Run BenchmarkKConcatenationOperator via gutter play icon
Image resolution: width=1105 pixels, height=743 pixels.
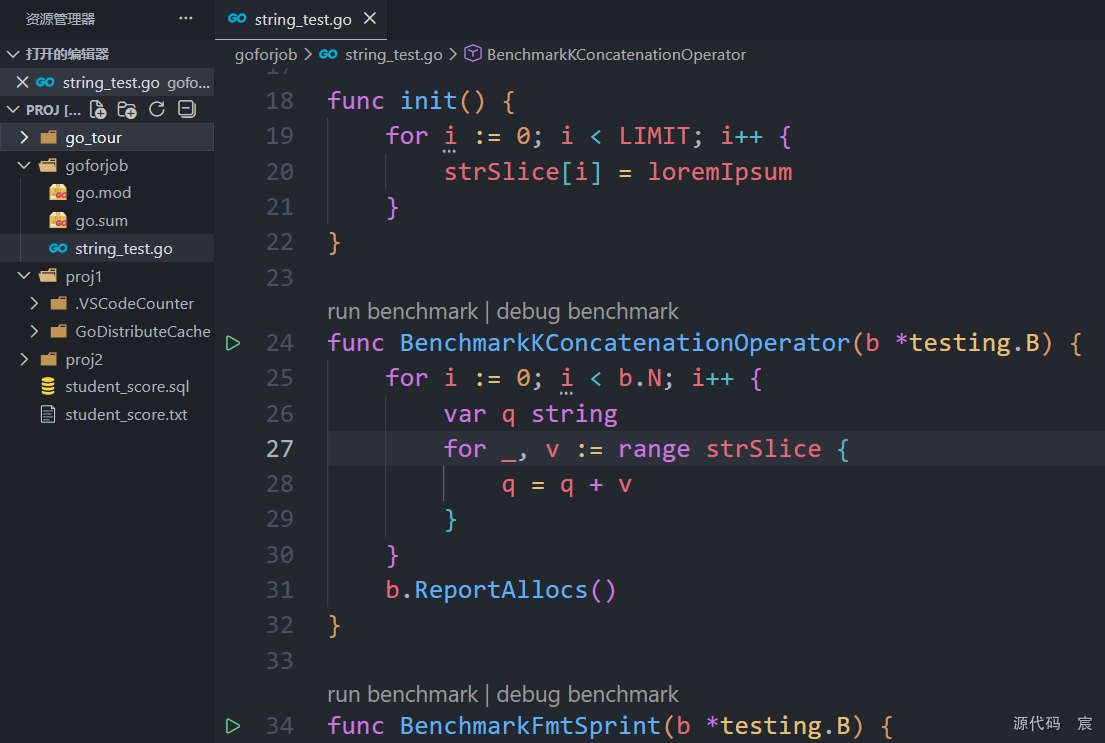click(x=233, y=343)
